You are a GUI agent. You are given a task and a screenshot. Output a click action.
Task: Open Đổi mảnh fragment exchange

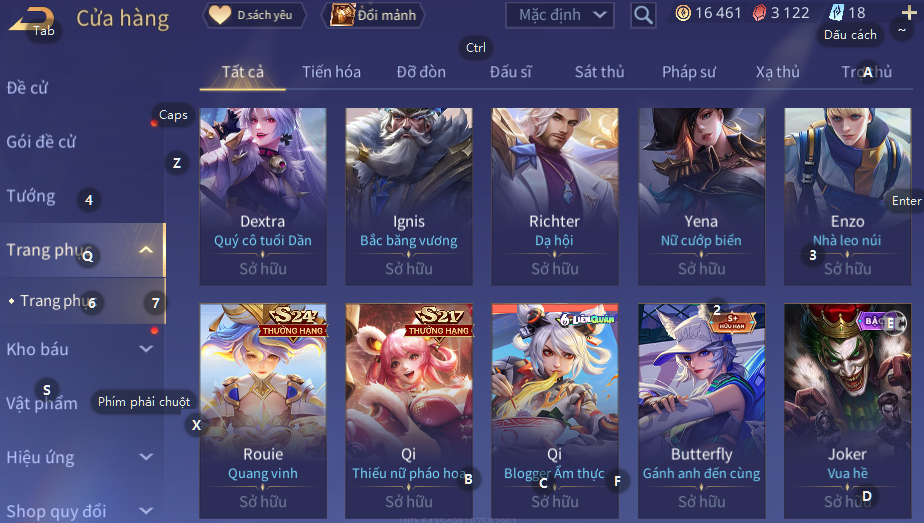pos(374,15)
